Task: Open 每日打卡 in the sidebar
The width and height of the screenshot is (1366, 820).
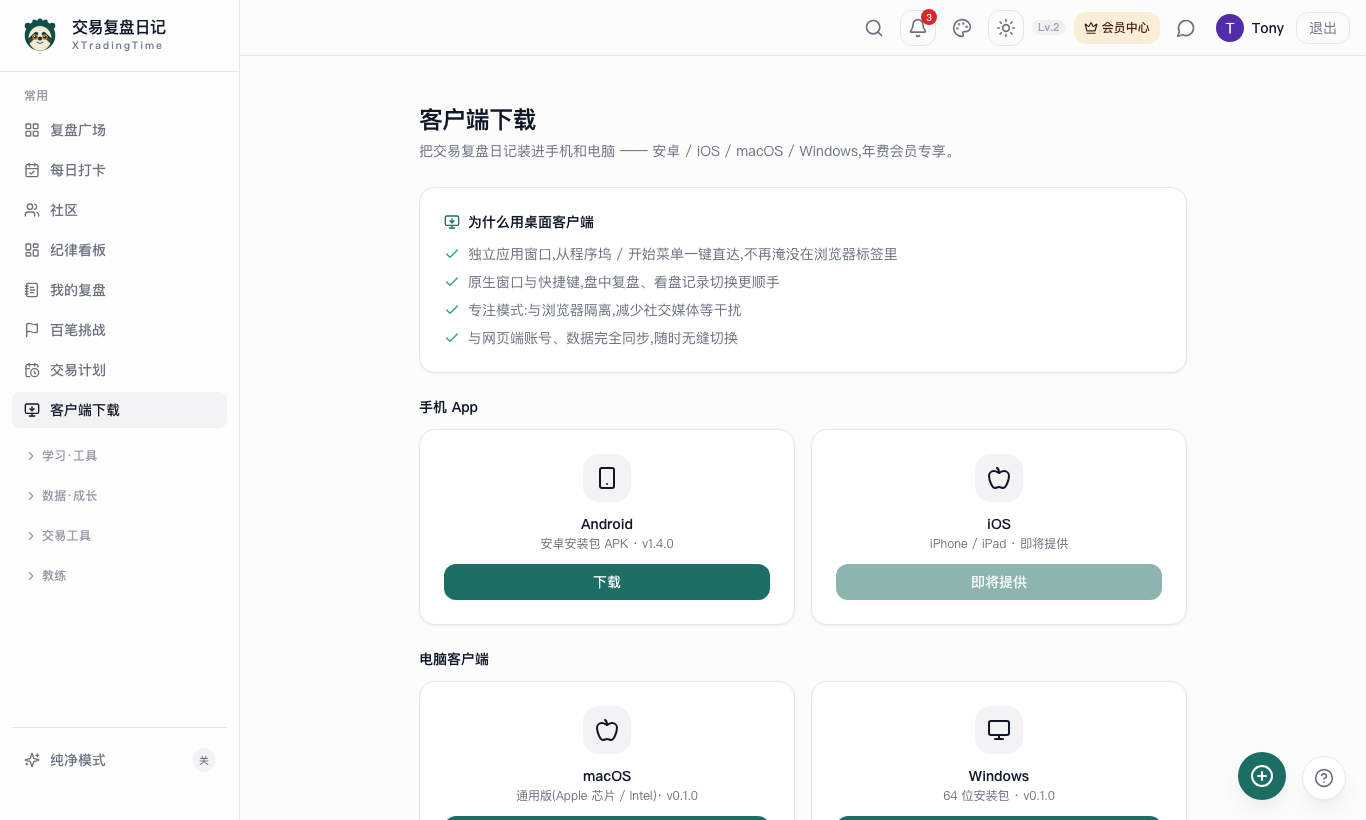Action: [x=119, y=170]
